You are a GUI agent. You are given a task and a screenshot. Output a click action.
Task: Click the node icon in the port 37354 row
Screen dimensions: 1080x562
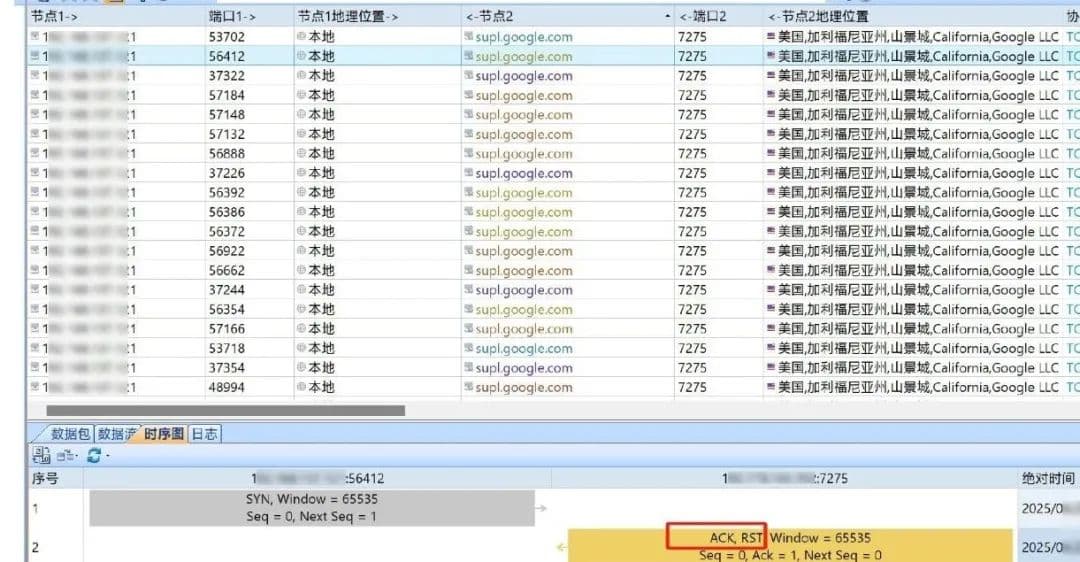[x=35, y=367]
